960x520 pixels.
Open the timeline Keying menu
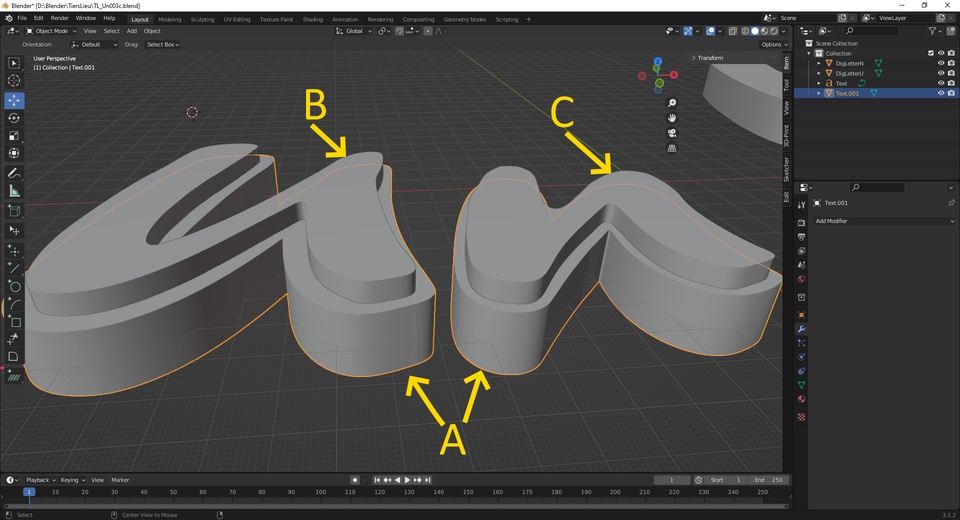point(72,480)
